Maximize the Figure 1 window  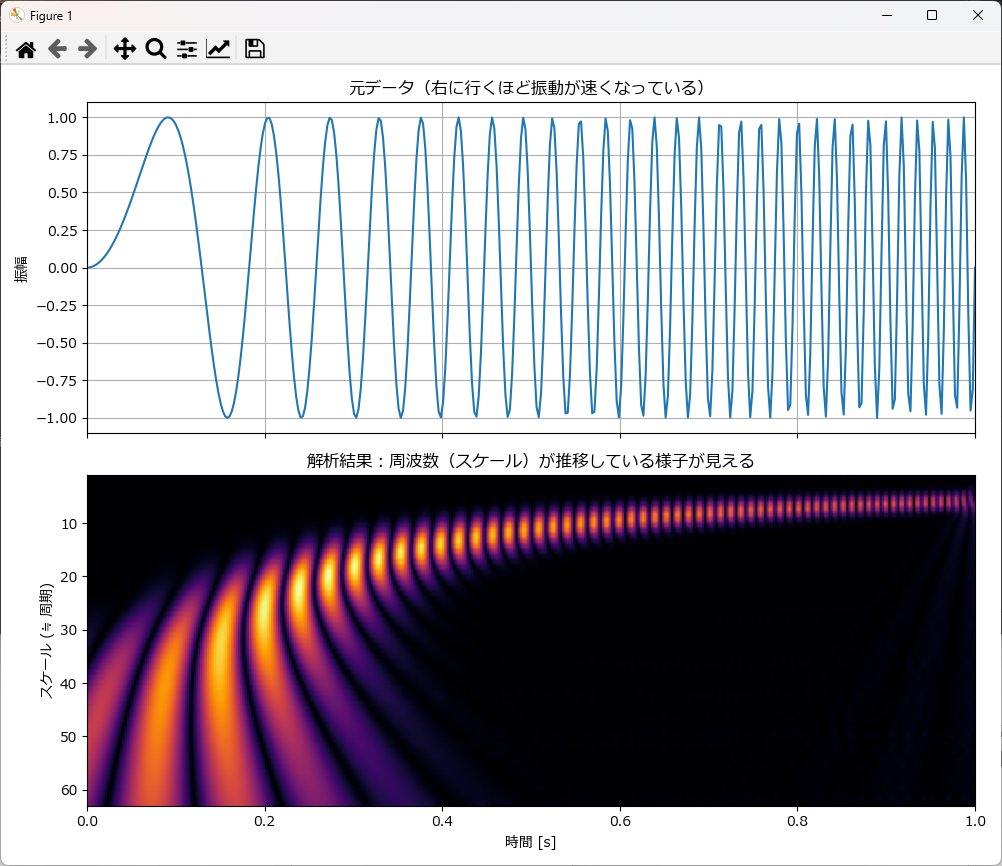click(x=932, y=15)
